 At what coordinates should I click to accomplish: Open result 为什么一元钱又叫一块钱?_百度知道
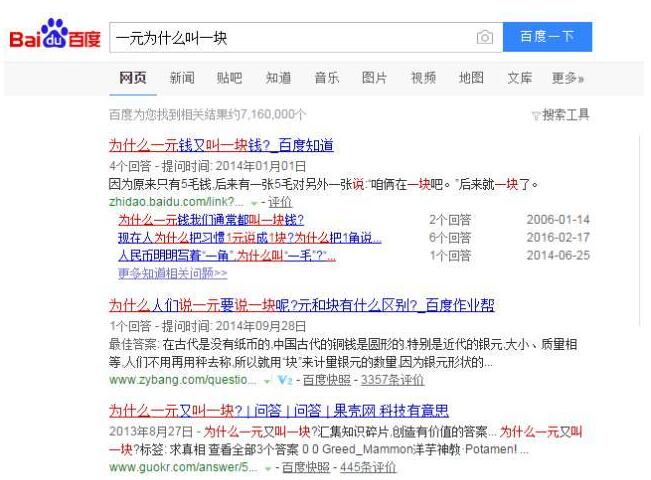[x=221, y=145]
